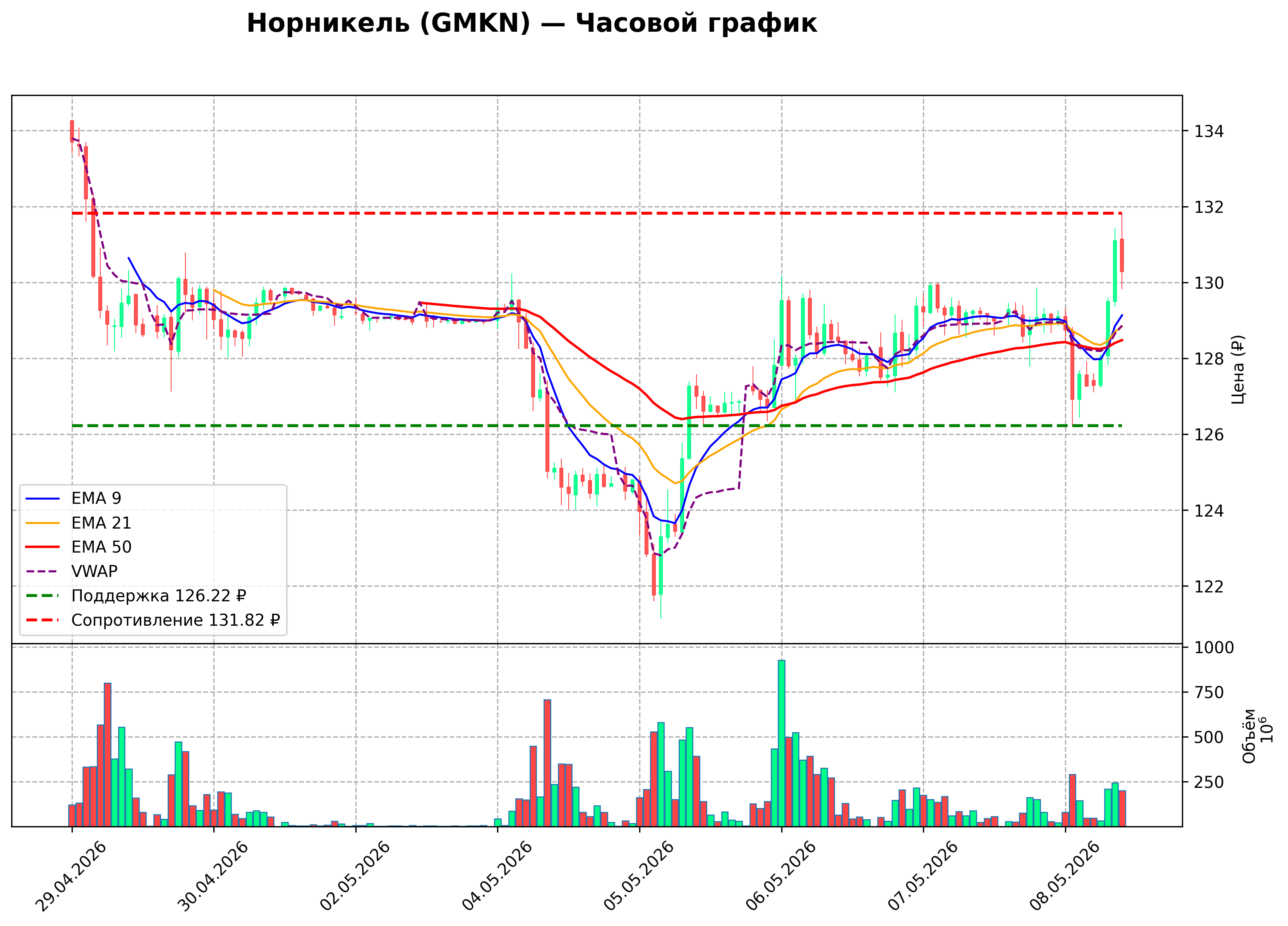The width and height of the screenshot is (1288, 926).
Task: Click the volume axis label 750
Action: pyautogui.click(x=1209, y=693)
